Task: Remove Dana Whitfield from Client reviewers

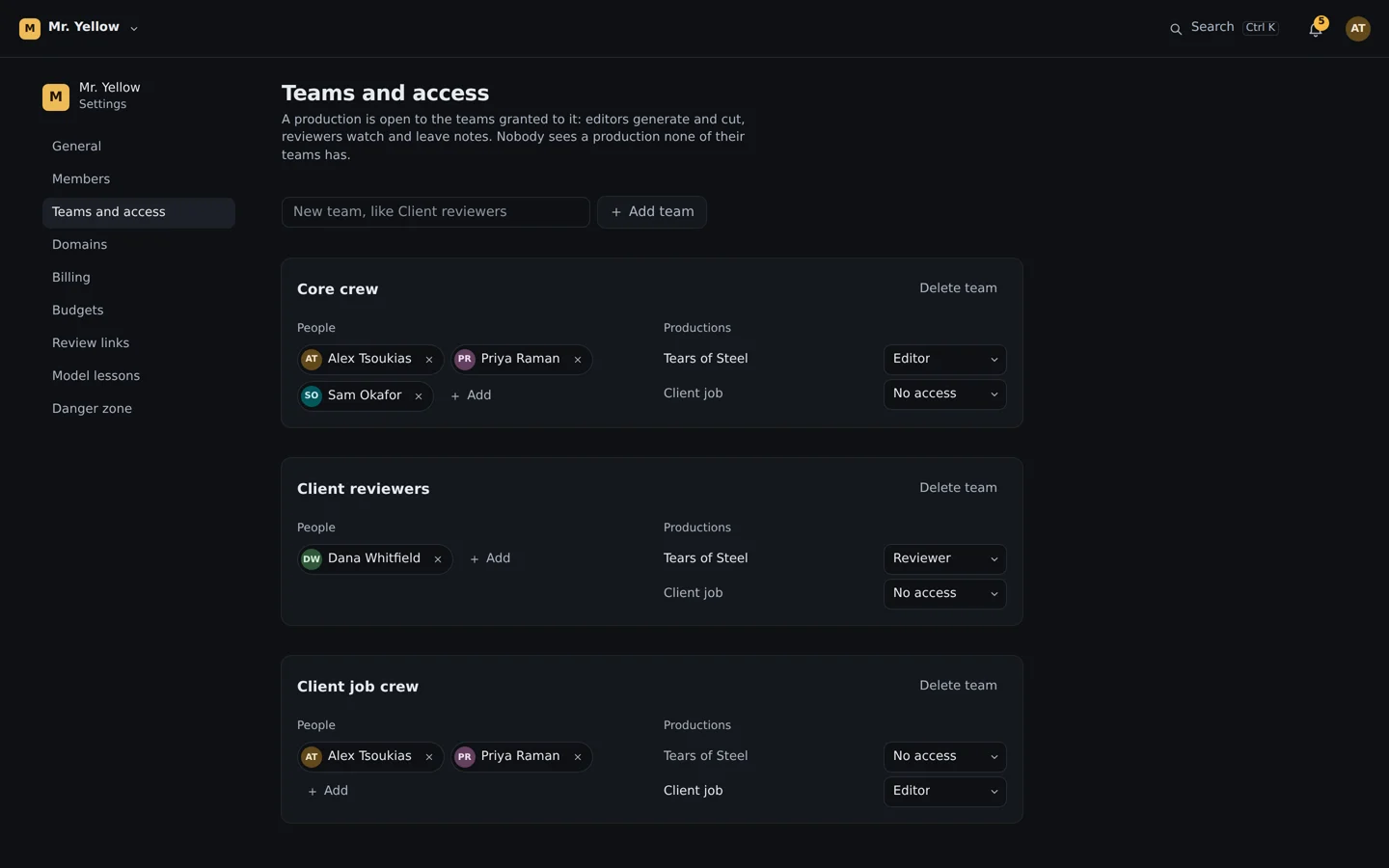Action: click(x=438, y=559)
